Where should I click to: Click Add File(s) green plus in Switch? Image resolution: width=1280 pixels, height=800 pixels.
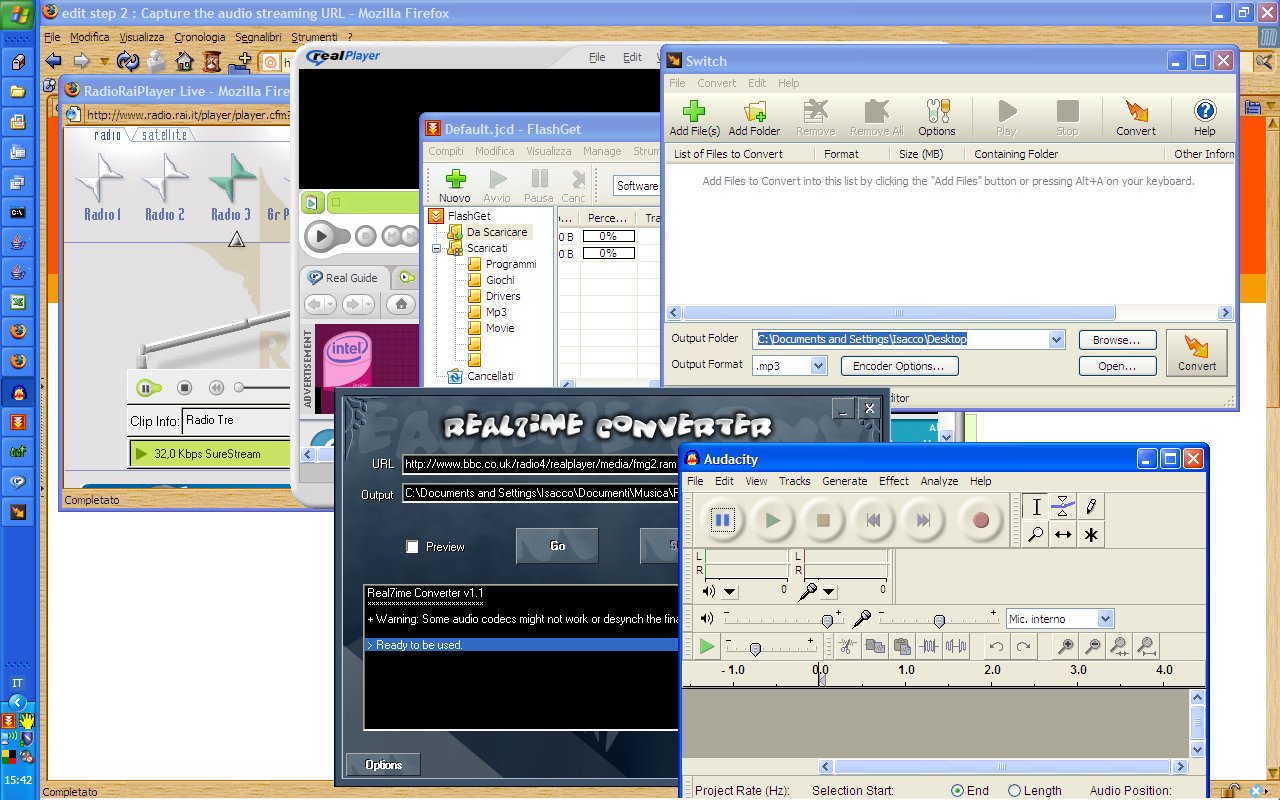tap(694, 118)
